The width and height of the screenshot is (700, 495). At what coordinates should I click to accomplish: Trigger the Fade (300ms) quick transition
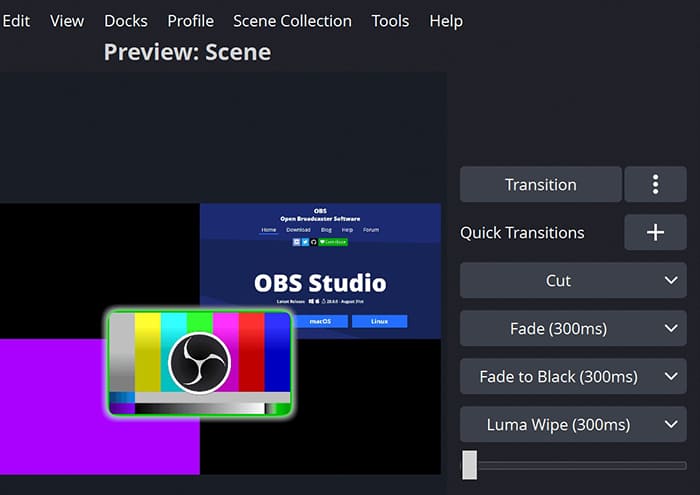point(558,329)
